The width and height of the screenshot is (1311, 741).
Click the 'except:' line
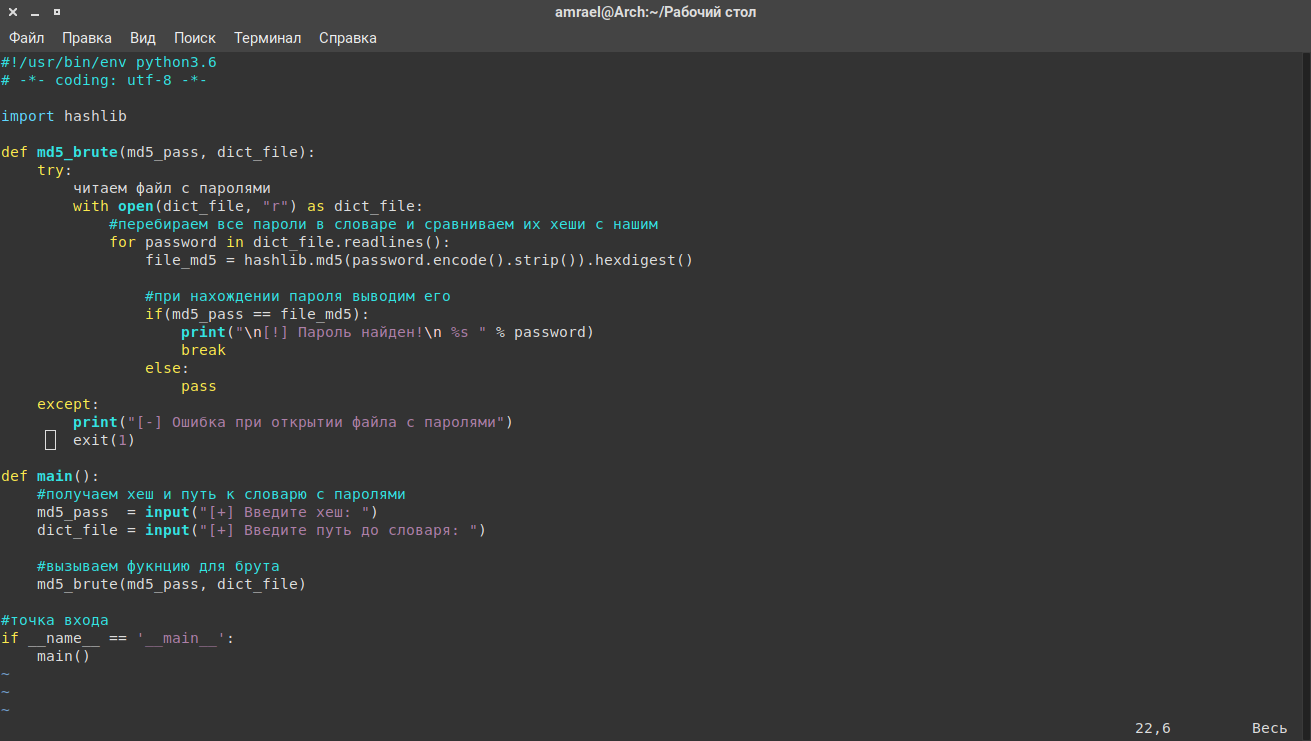[68, 404]
